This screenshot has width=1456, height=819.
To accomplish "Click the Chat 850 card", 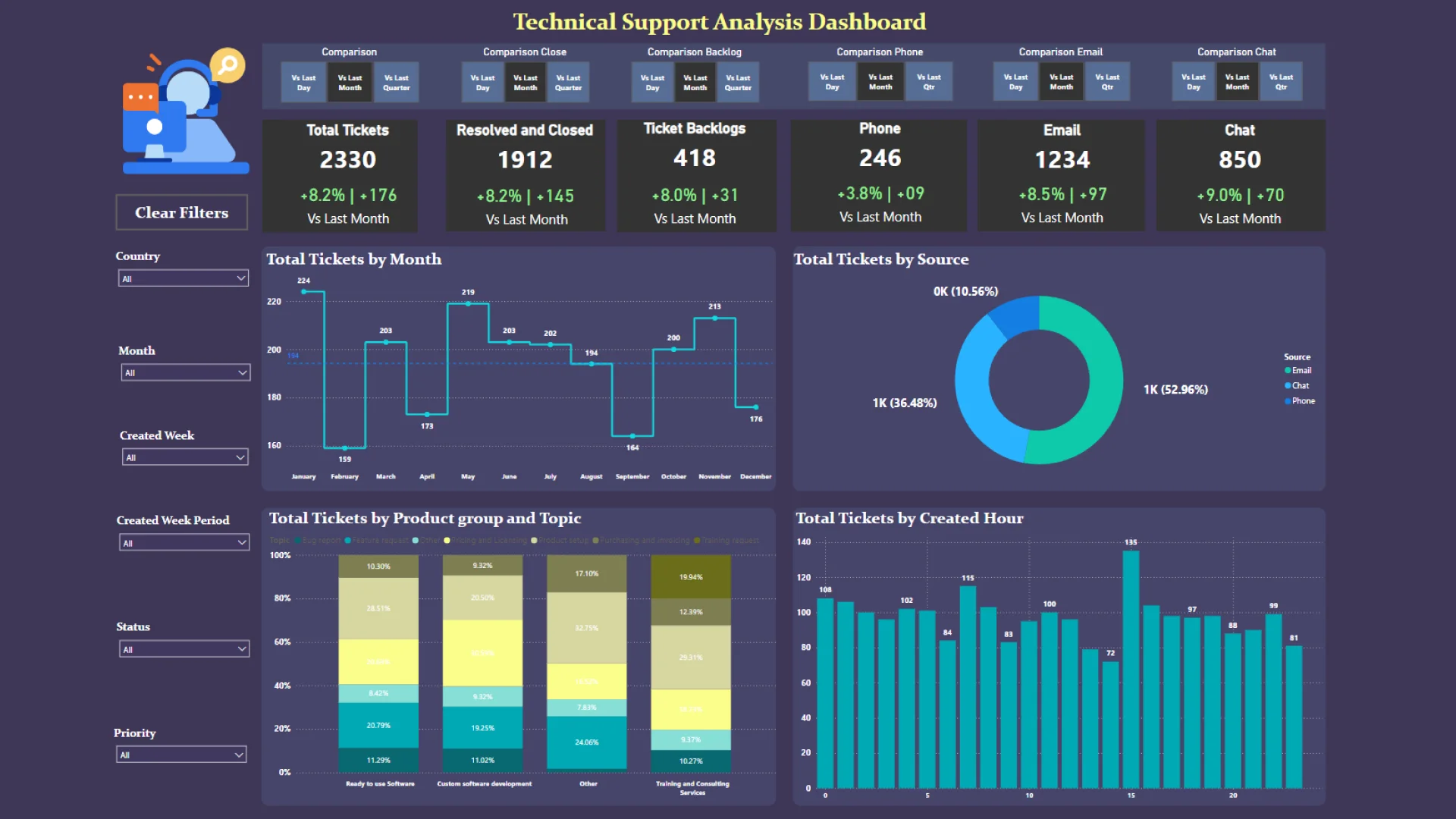I will click(1241, 175).
